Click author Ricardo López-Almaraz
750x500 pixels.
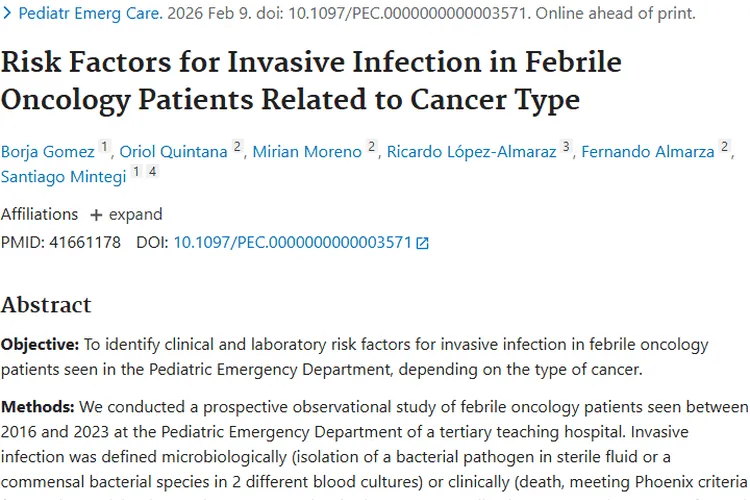coord(472,152)
